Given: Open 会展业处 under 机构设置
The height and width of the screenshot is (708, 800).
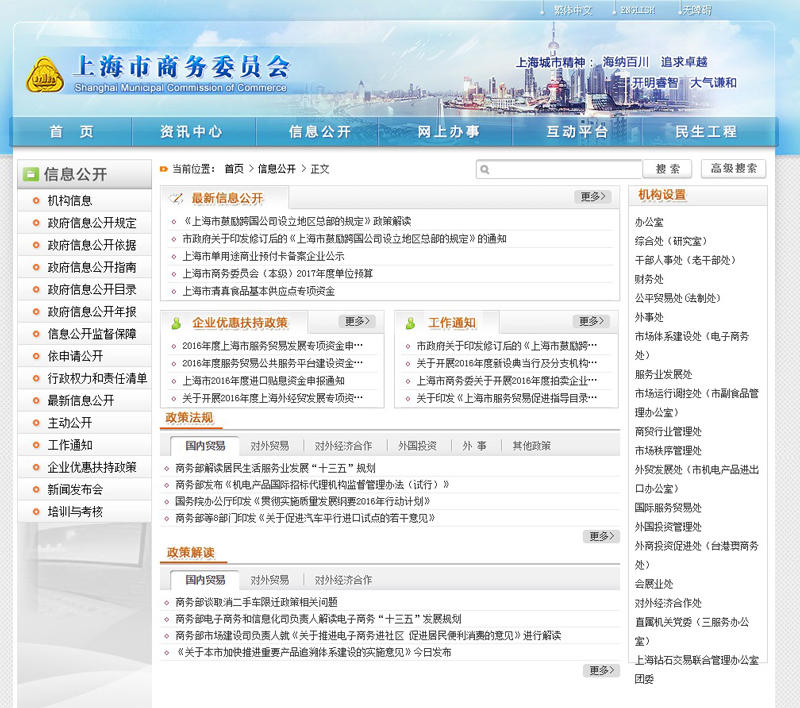Looking at the screenshot, I should click(x=654, y=584).
